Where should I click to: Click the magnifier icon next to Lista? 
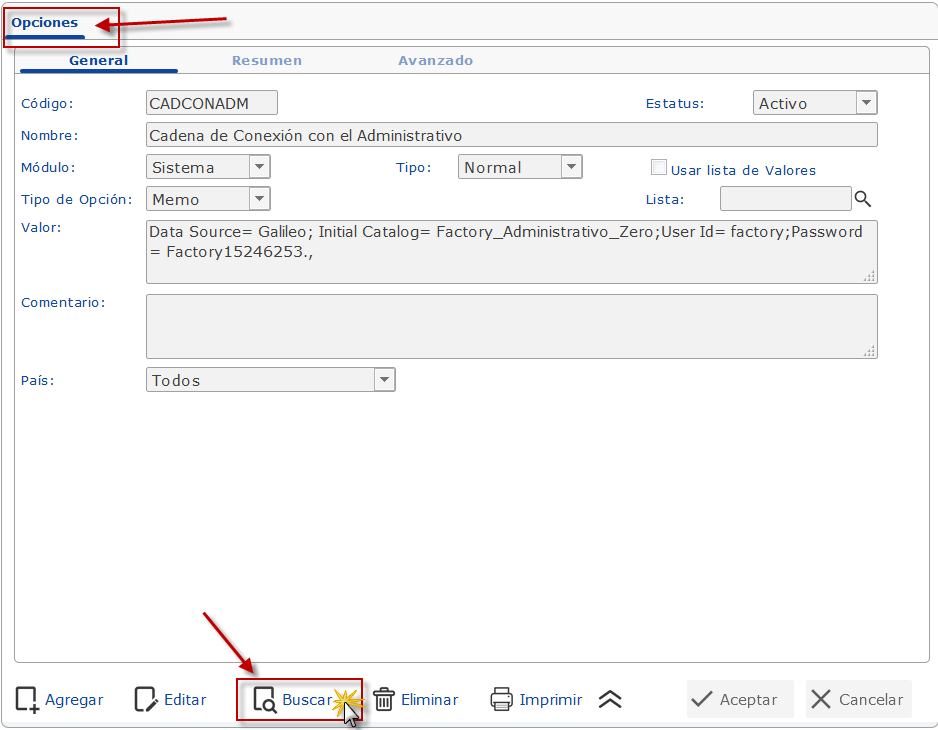pyautogui.click(x=863, y=199)
